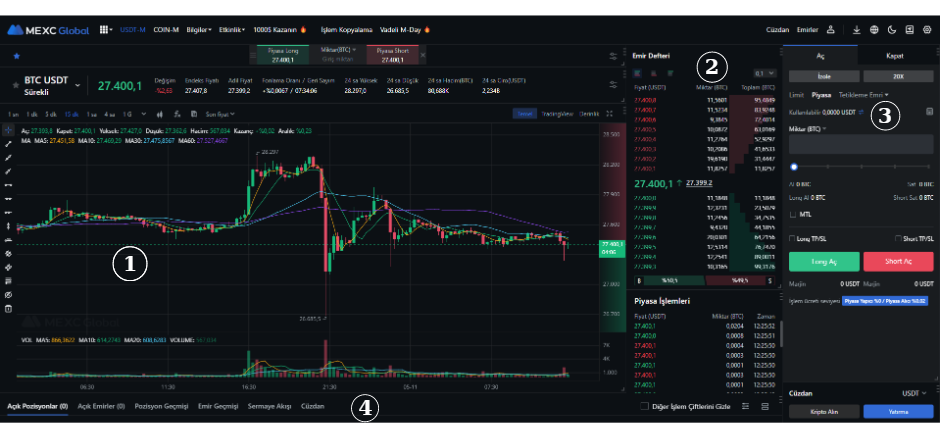This screenshot has width=940, height=438.
Task: Expand the order book 0.1 precision dropdown
Action: click(765, 73)
